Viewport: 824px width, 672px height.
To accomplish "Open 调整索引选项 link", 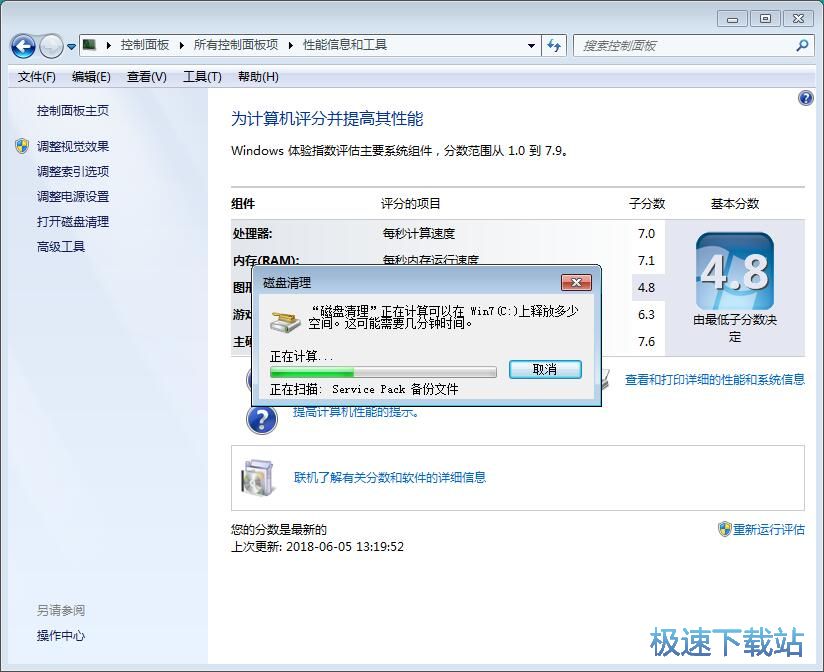I will tap(73, 172).
